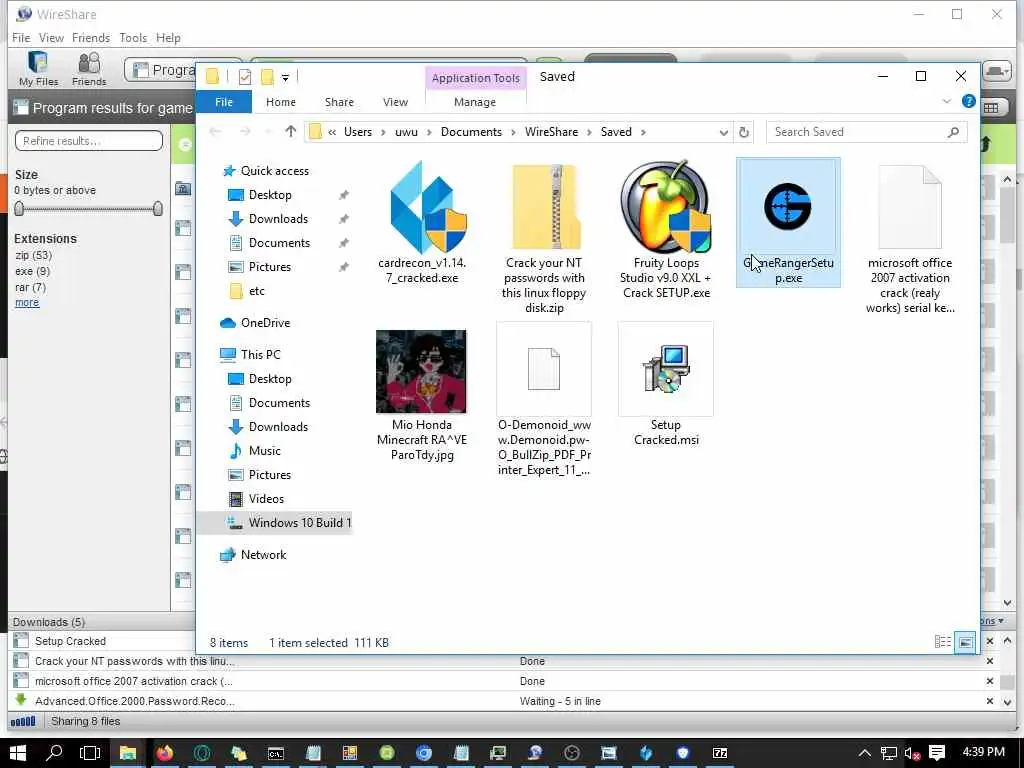Expand path chevron after WireShare

coord(589,132)
